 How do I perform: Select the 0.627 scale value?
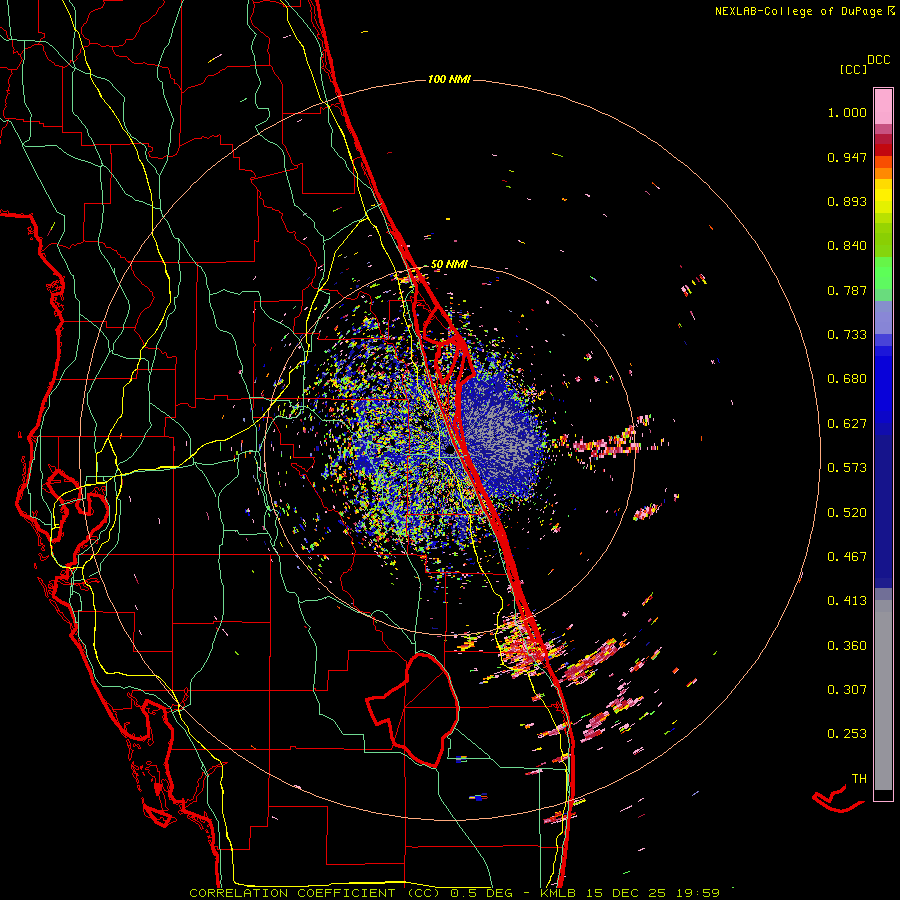pos(847,424)
